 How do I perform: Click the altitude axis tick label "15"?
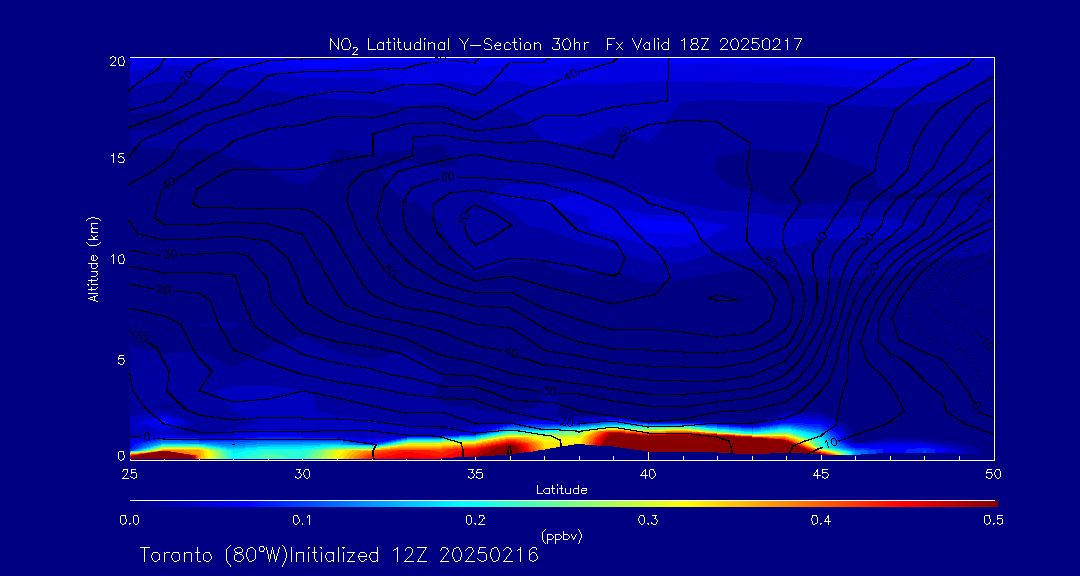coord(117,158)
